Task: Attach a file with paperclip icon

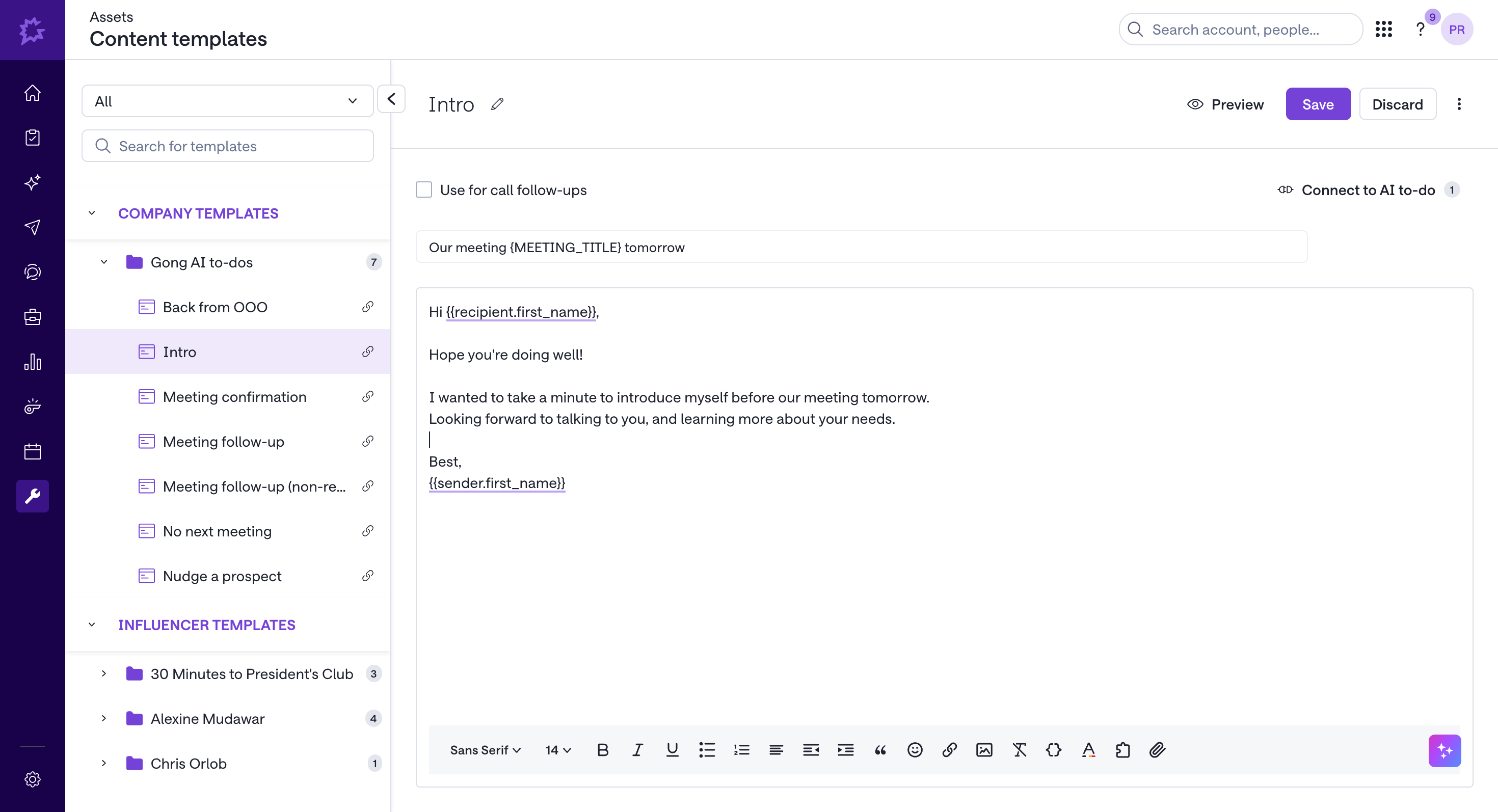Action: pos(1157,750)
